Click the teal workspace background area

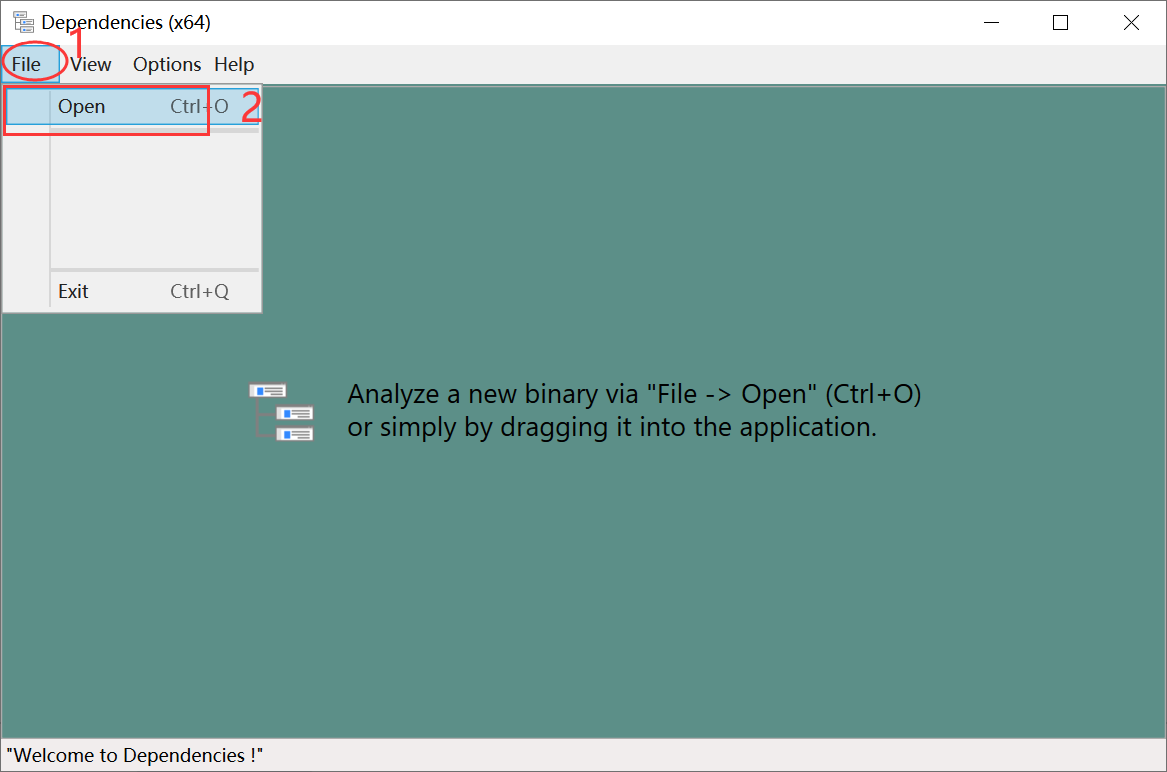(650, 600)
